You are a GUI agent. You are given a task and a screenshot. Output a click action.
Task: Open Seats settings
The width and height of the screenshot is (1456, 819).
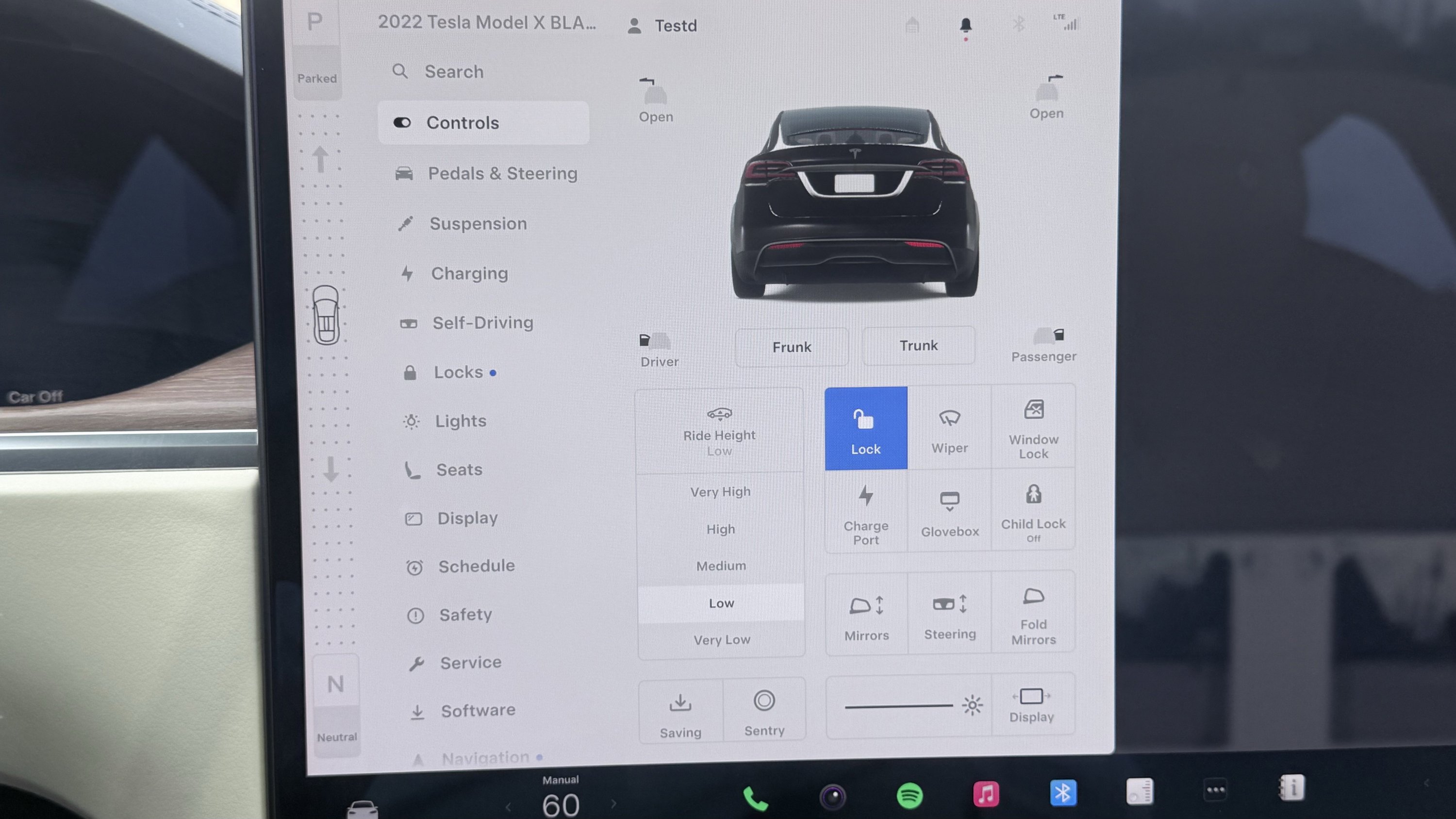(x=444, y=469)
